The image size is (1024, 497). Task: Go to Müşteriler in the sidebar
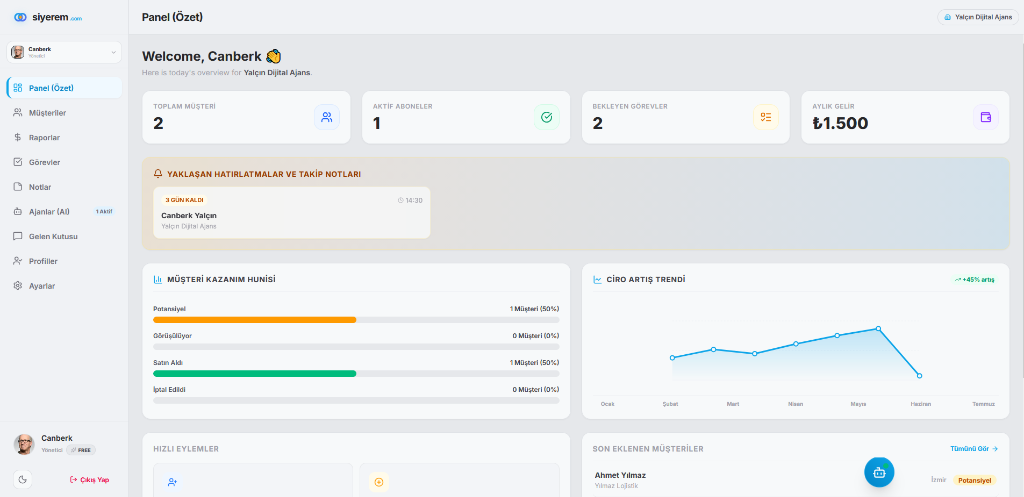[x=64, y=112]
